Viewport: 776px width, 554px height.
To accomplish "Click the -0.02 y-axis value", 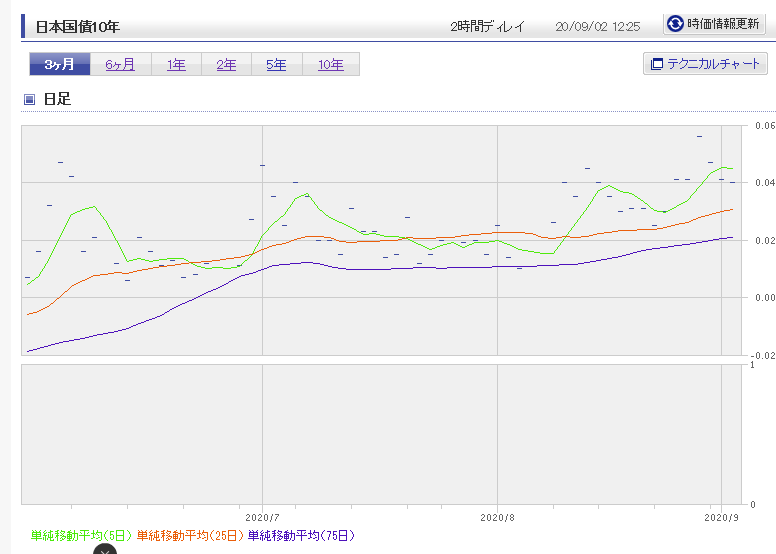I will [x=763, y=355].
